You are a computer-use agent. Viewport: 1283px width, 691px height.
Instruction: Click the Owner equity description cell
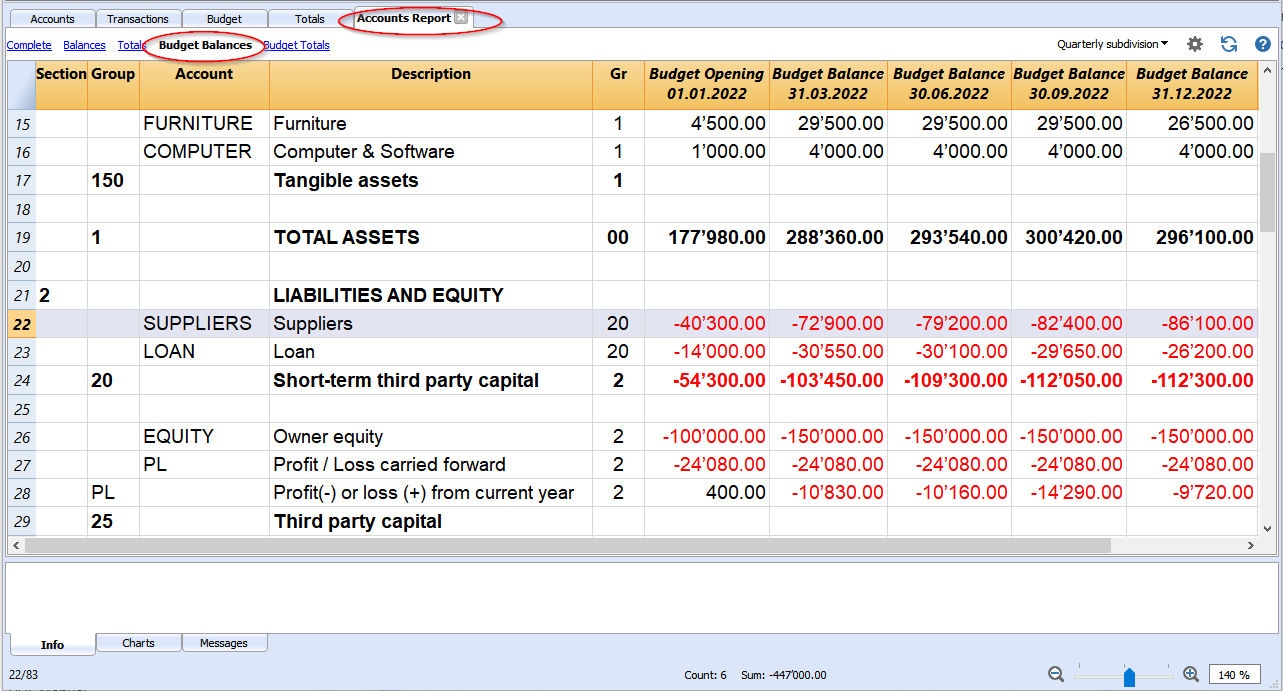point(431,437)
